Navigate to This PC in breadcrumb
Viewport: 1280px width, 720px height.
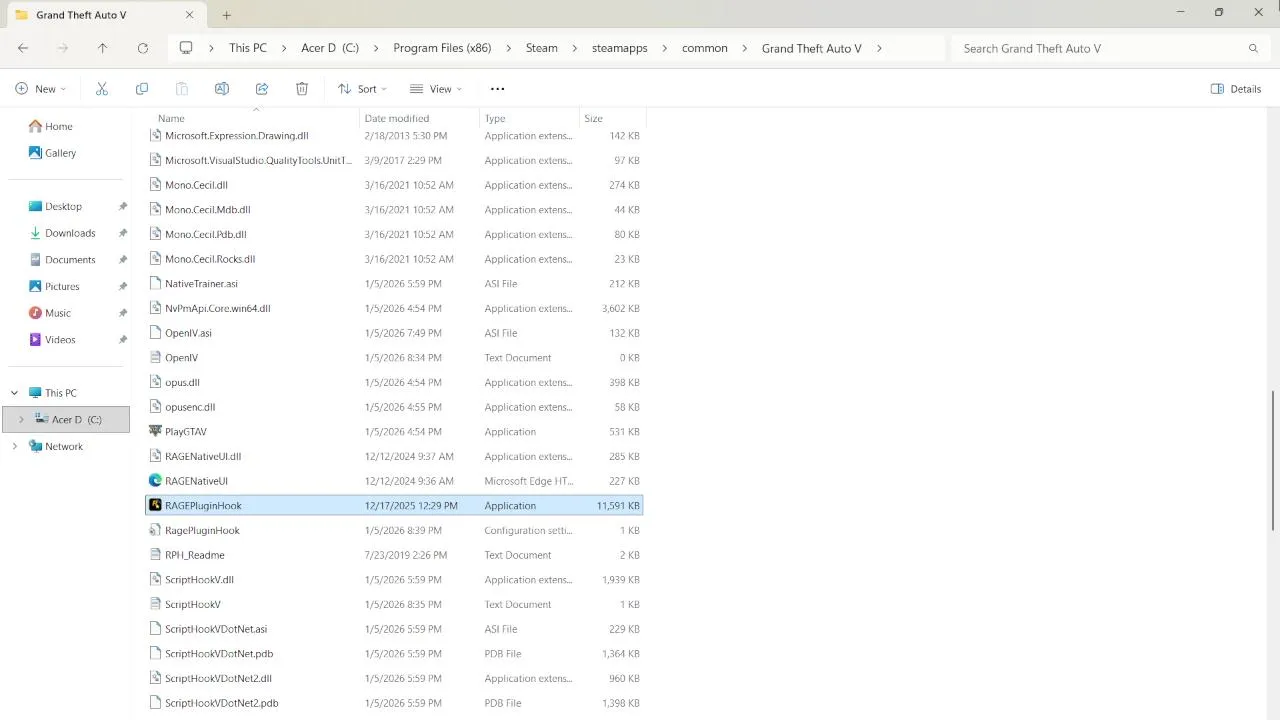248,48
